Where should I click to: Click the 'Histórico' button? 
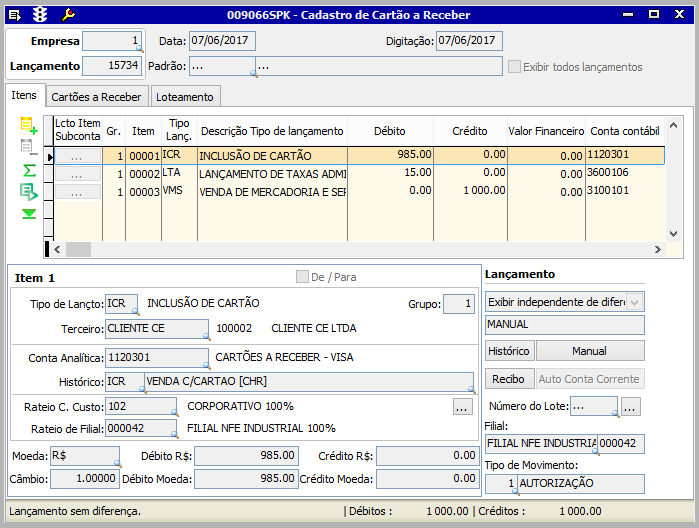pyautogui.click(x=509, y=351)
